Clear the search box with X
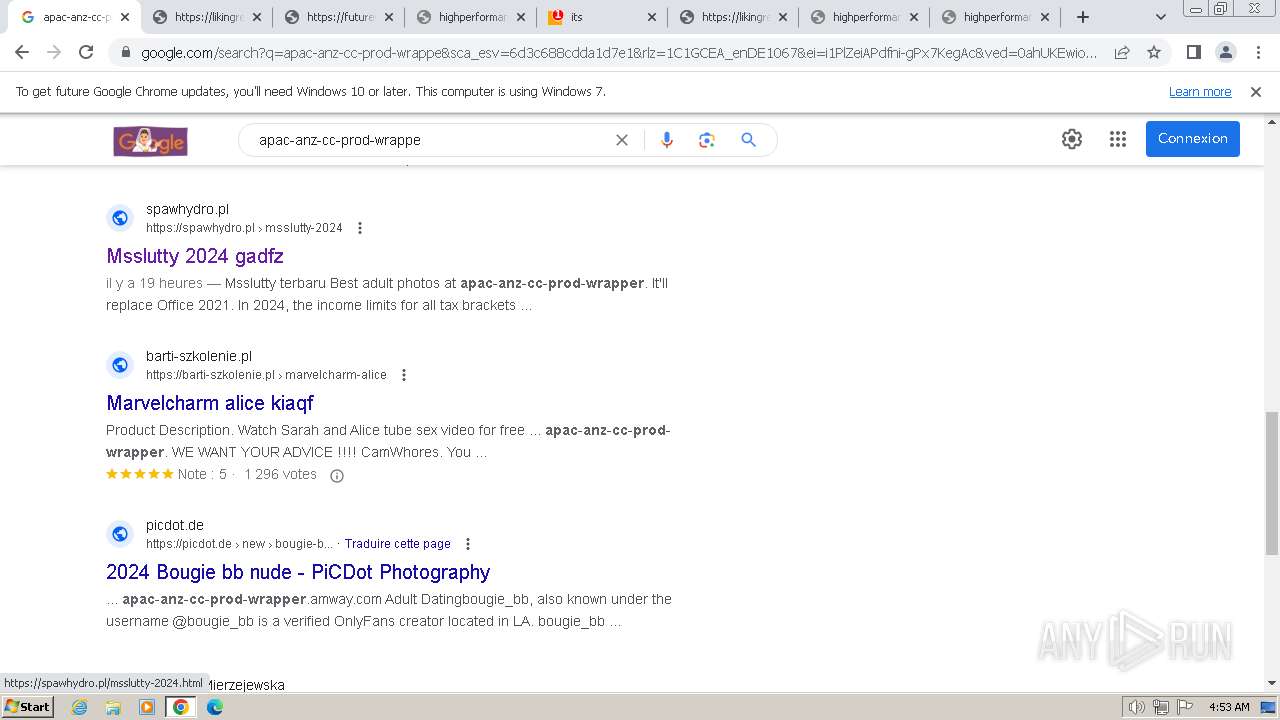1280x720 pixels. [x=622, y=140]
